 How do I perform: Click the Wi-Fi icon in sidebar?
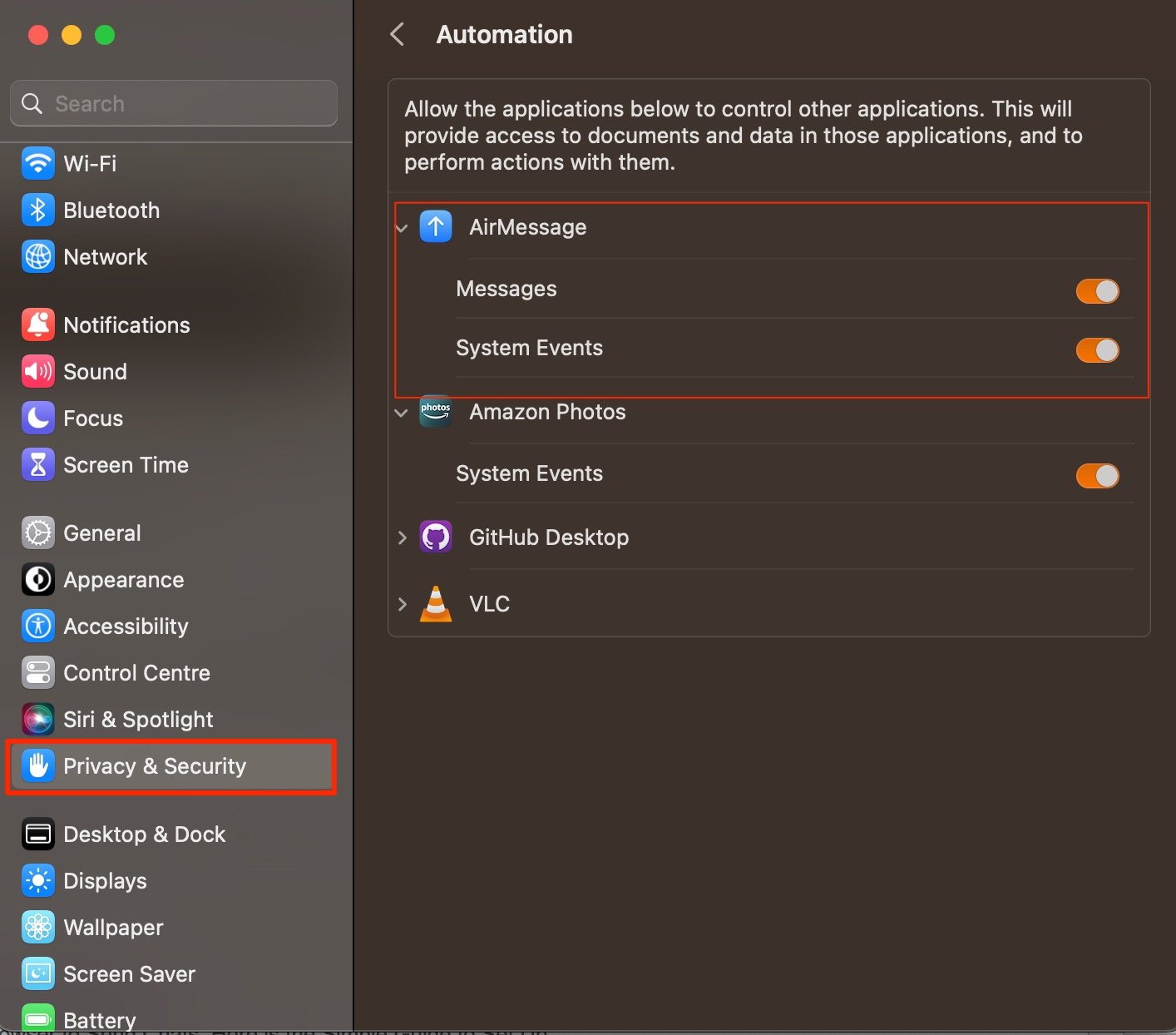(x=38, y=163)
